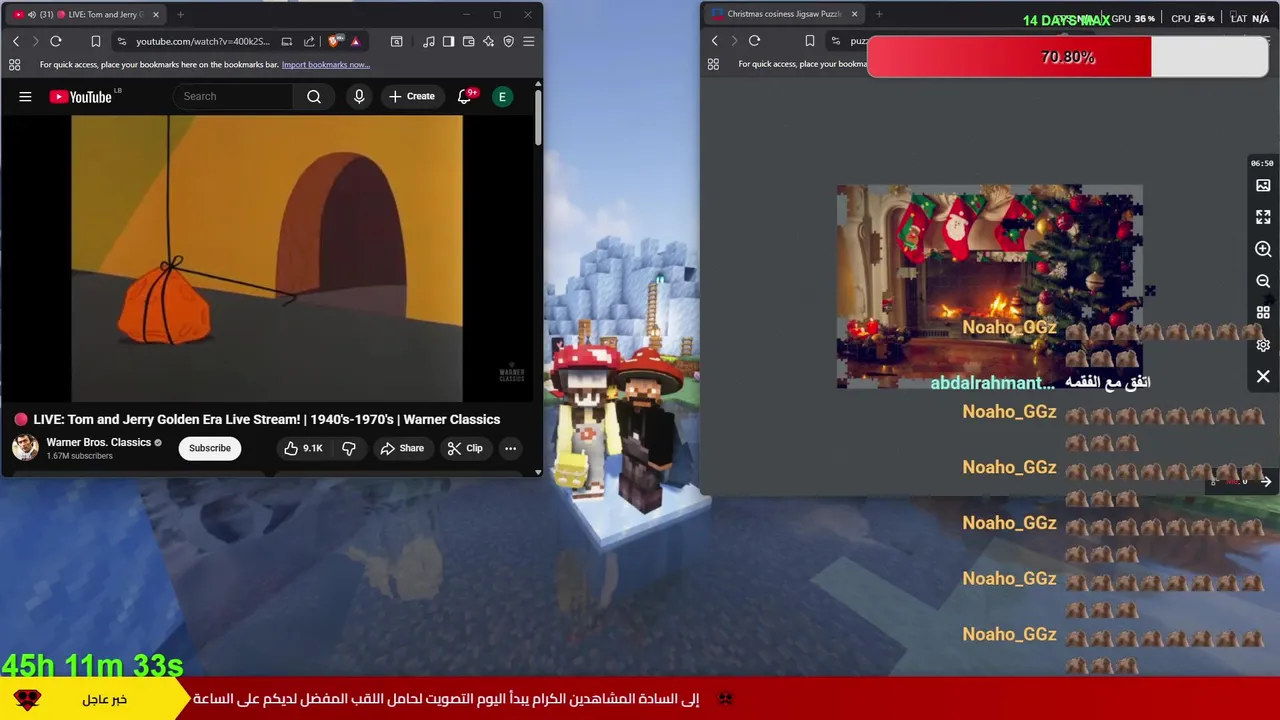Screen dimensions: 1280x720
Task: Open the account avatar E menu
Action: pos(502,96)
